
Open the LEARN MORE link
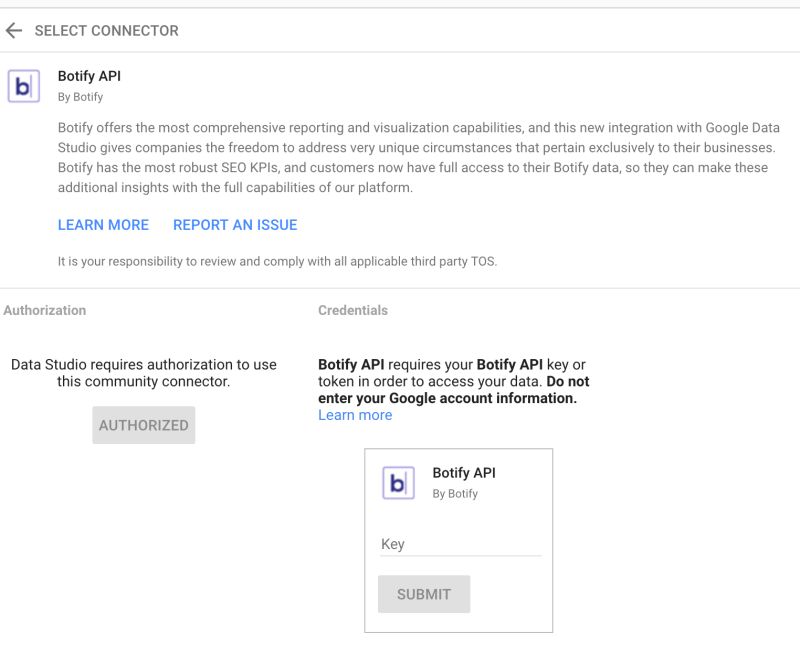tap(103, 225)
